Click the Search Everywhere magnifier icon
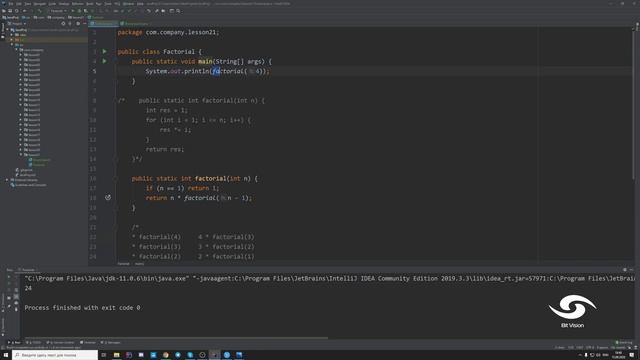This screenshot has height=360, width=640. coord(178,11)
